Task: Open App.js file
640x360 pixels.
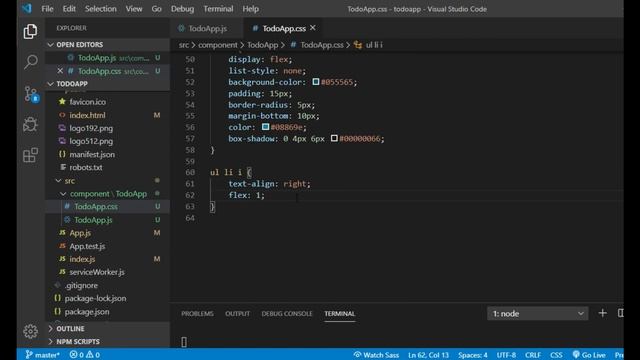Action: [x=80, y=233]
